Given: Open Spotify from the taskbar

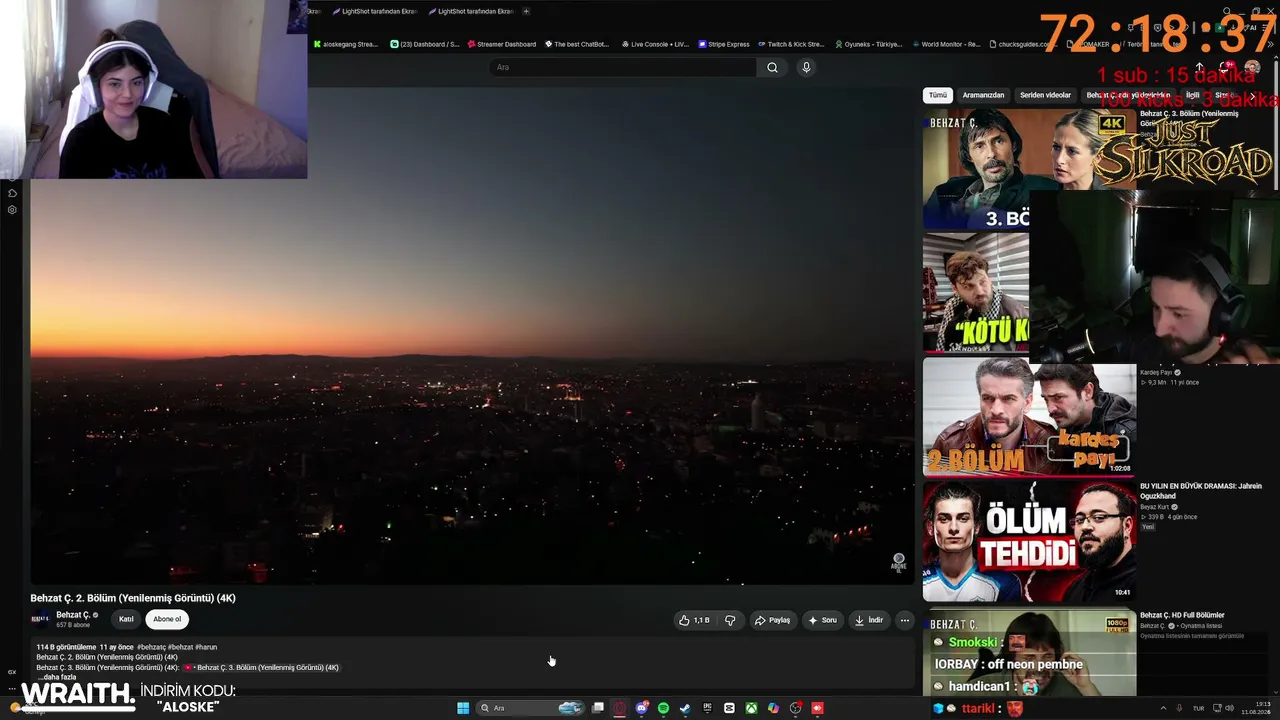Looking at the screenshot, I should [x=664, y=708].
